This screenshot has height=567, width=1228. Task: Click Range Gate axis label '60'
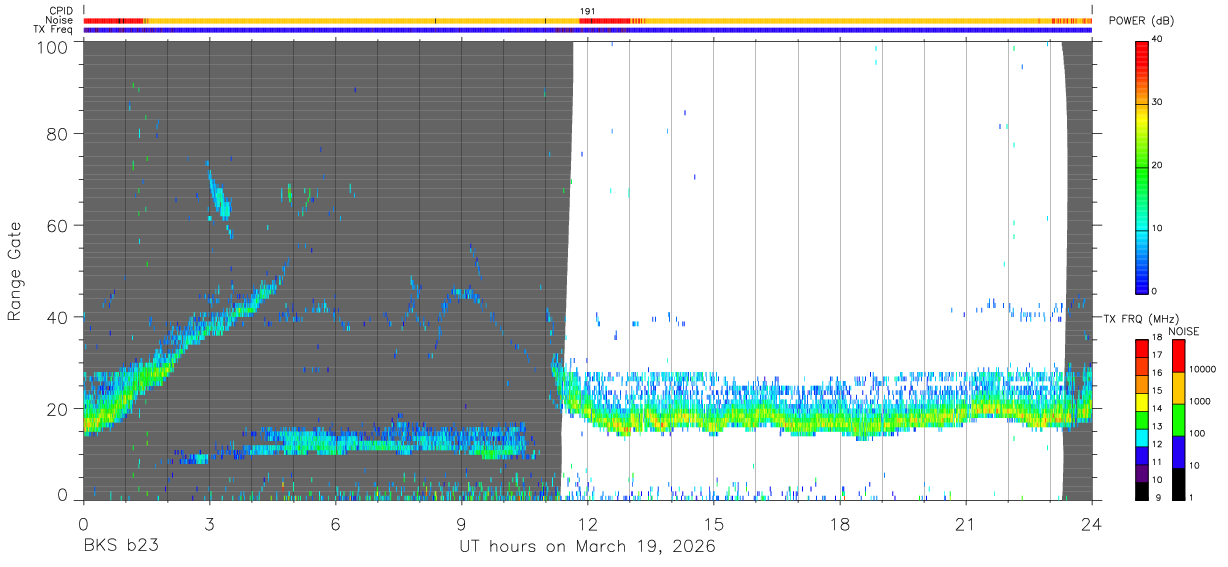pos(57,225)
